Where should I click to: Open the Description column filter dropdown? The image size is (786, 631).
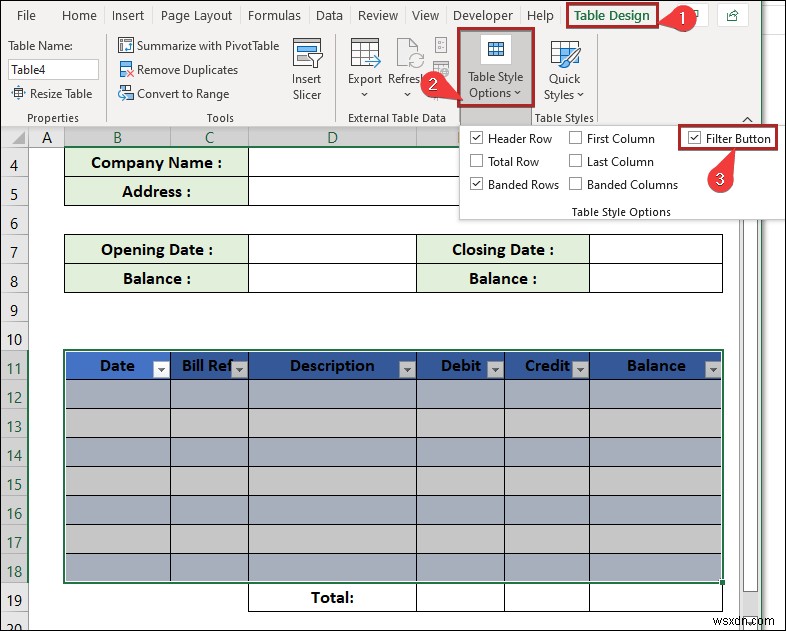tap(407, 369)
